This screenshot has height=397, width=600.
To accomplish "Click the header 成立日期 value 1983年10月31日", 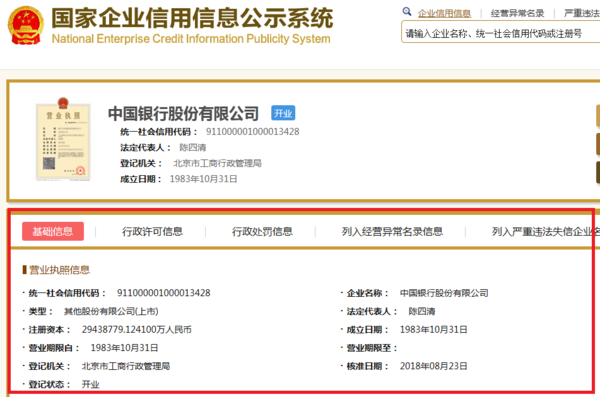I will tap(204, 179).
